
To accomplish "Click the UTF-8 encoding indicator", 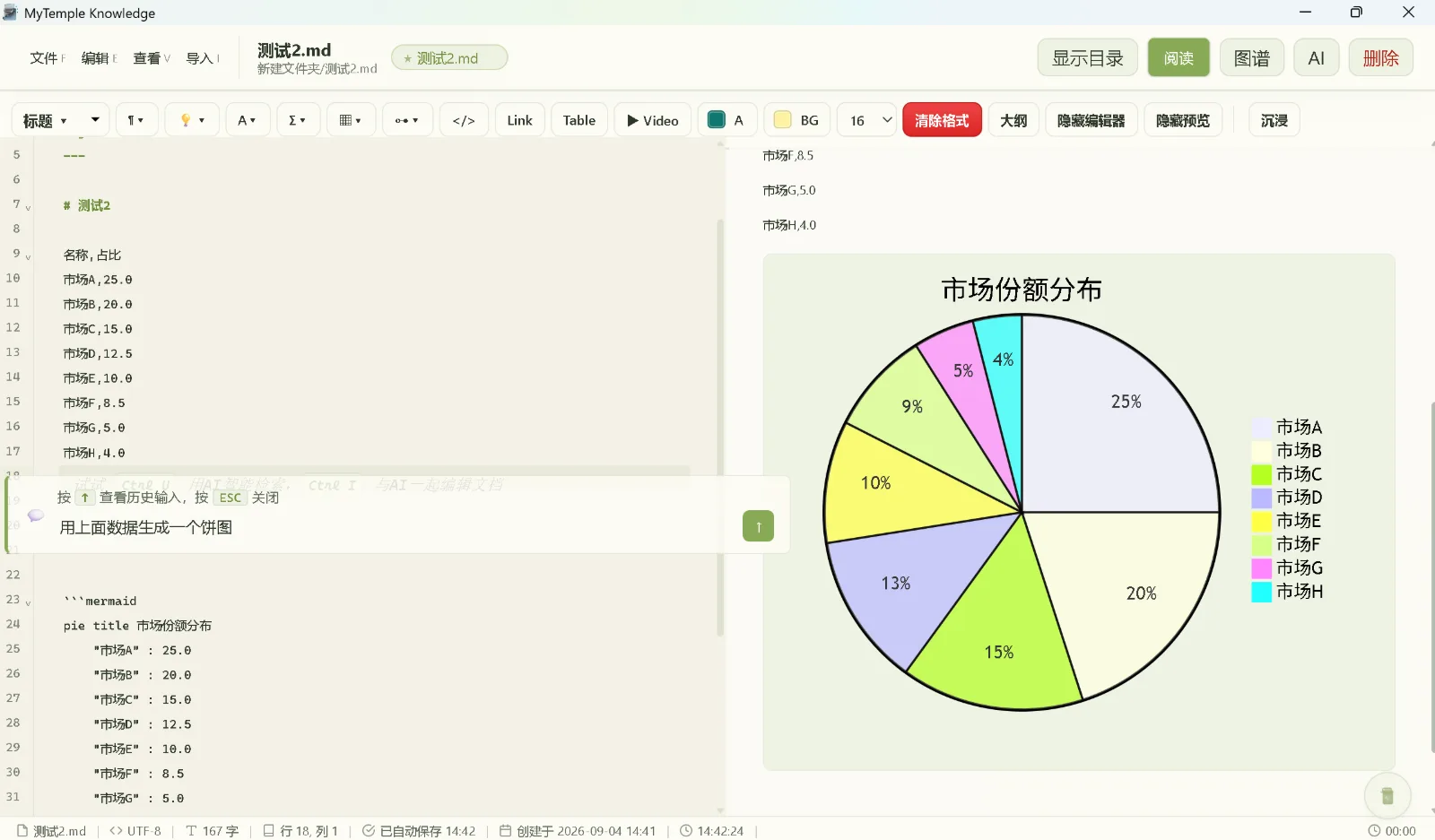I will pyautogui.click(x=135, y=831).
